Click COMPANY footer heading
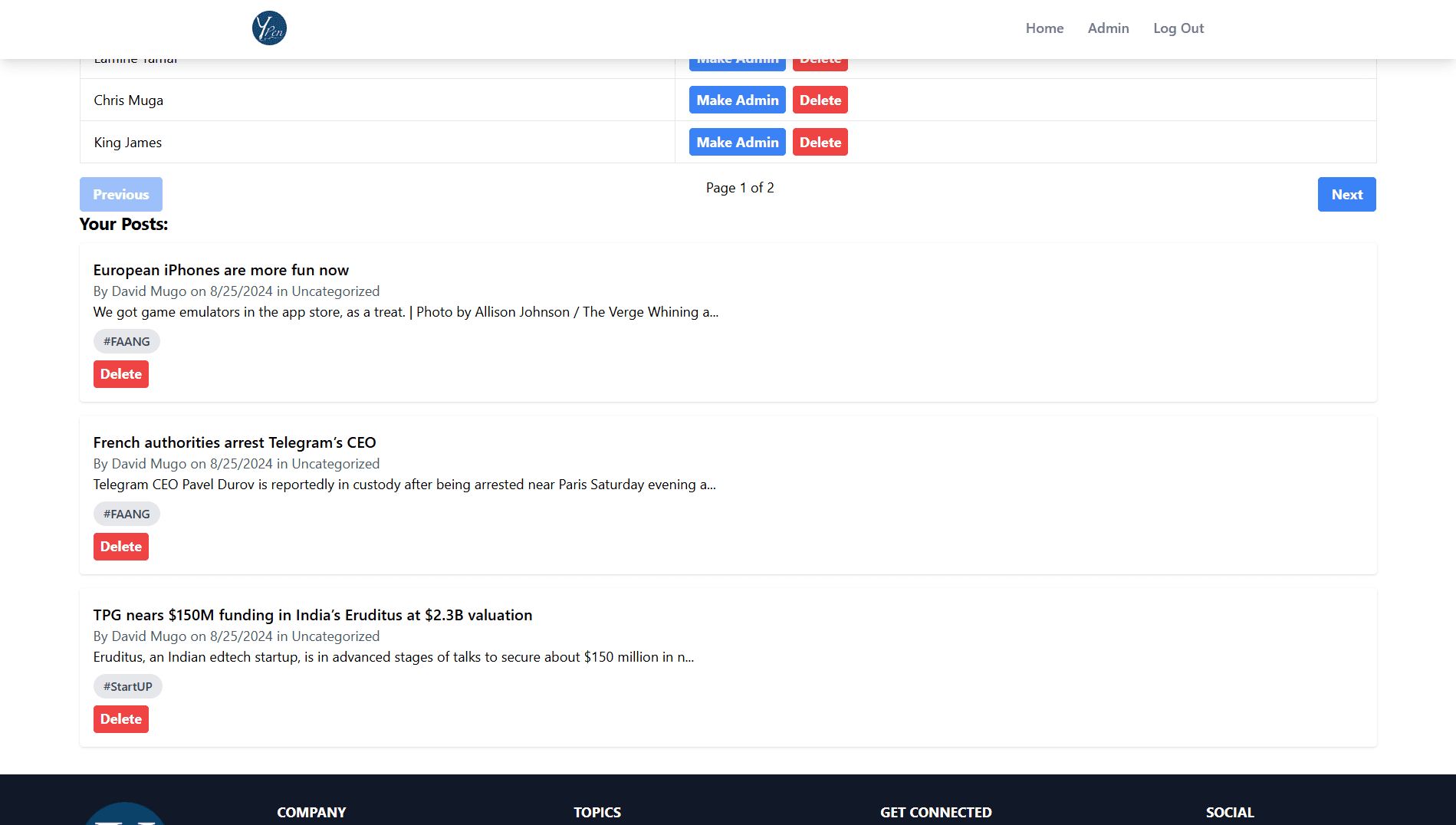 coord(311,812)
